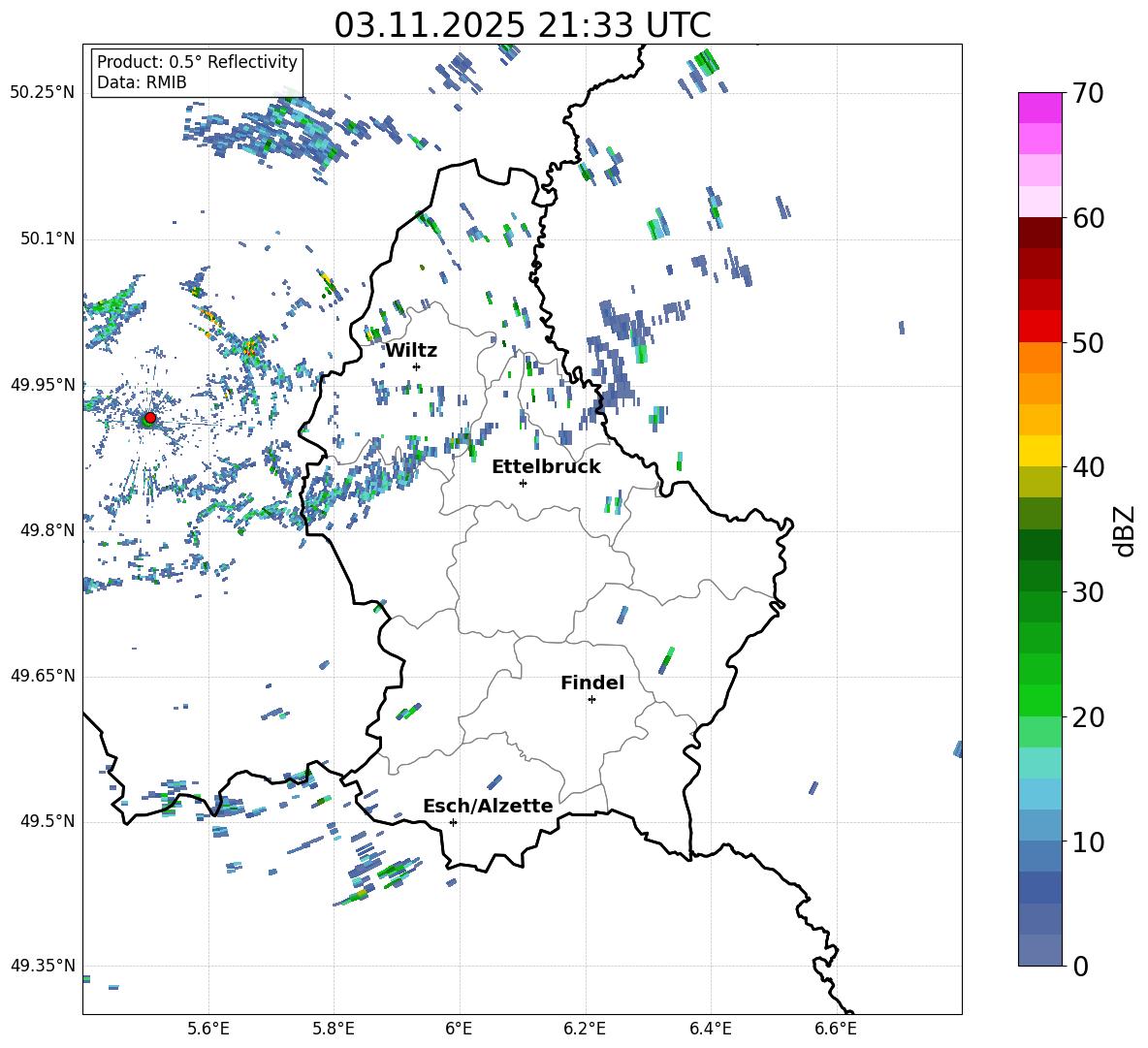Click the cross marker below Wiltz
Image resolution: width=1148 pixels, height=1048 pixels.
[417, 366]
